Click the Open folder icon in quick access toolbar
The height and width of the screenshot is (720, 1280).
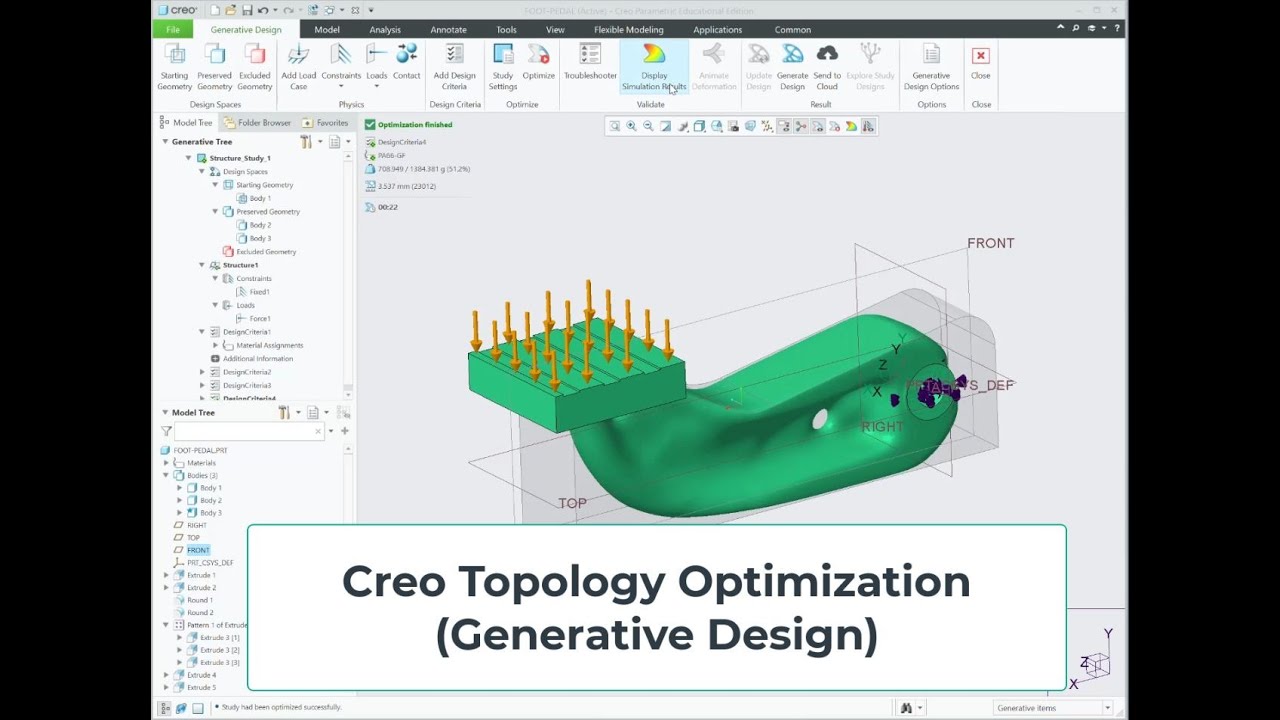230,10
